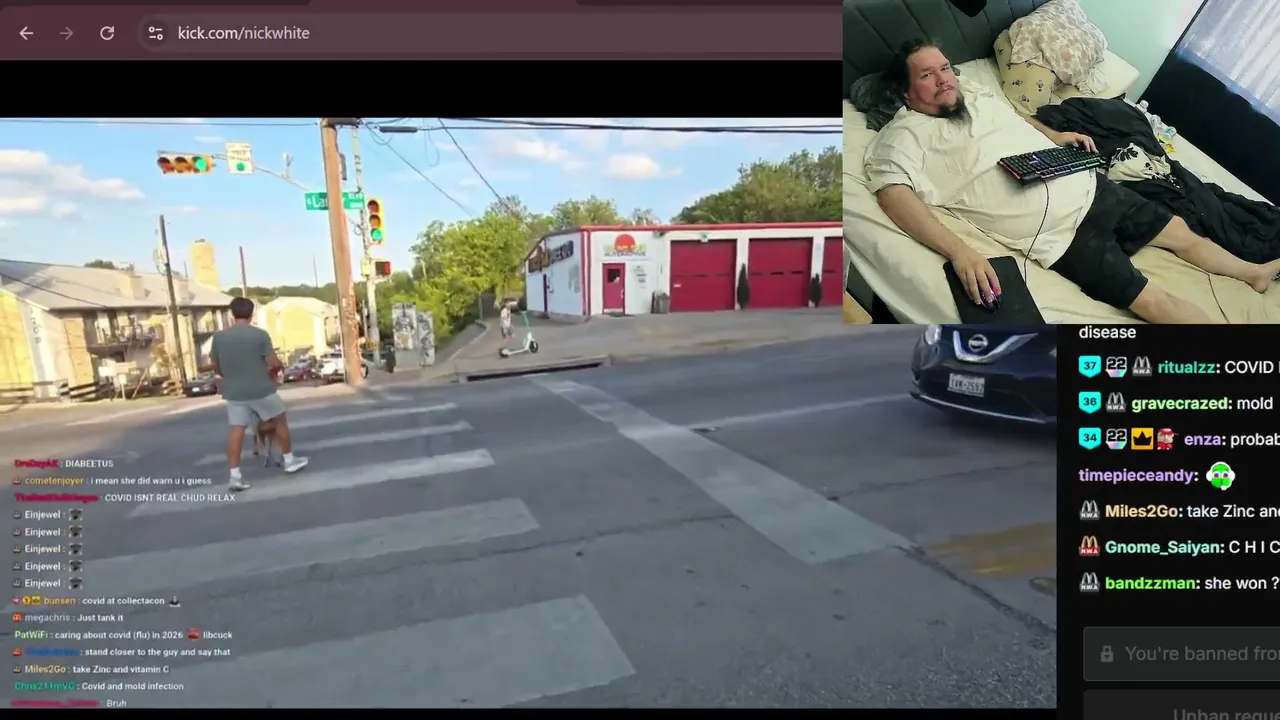Open Miles2Go's username in the chat panel
Image resolution: width=1280 pixels, height=720 pixels.
[x=1141, y=511]
